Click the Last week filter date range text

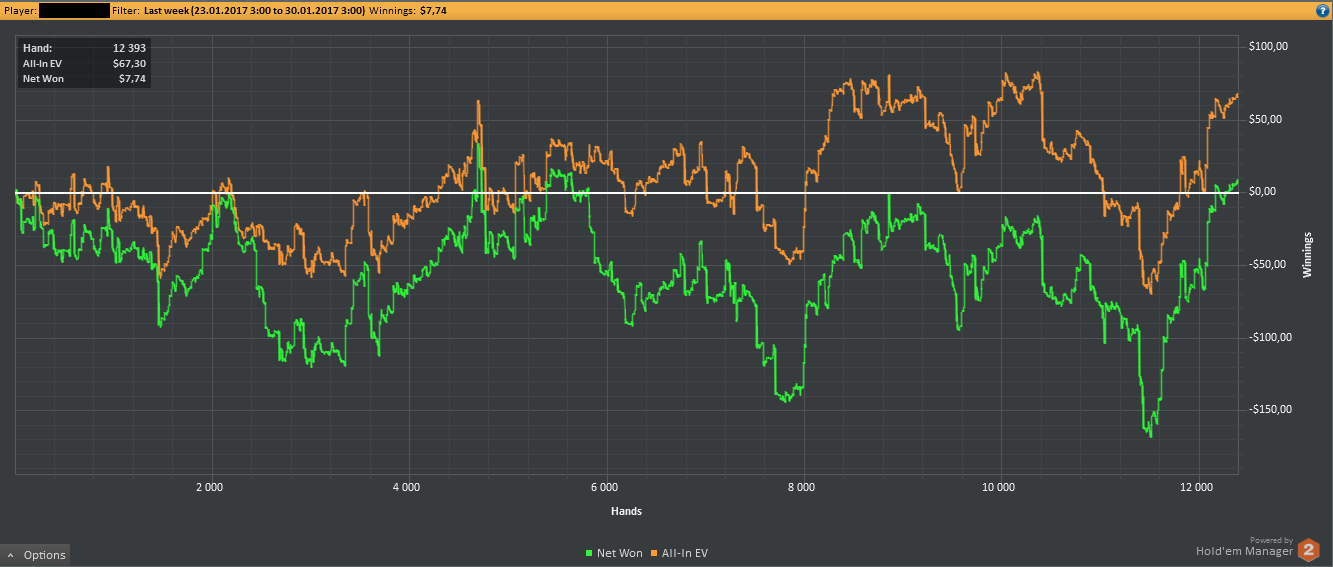(254, 9)
